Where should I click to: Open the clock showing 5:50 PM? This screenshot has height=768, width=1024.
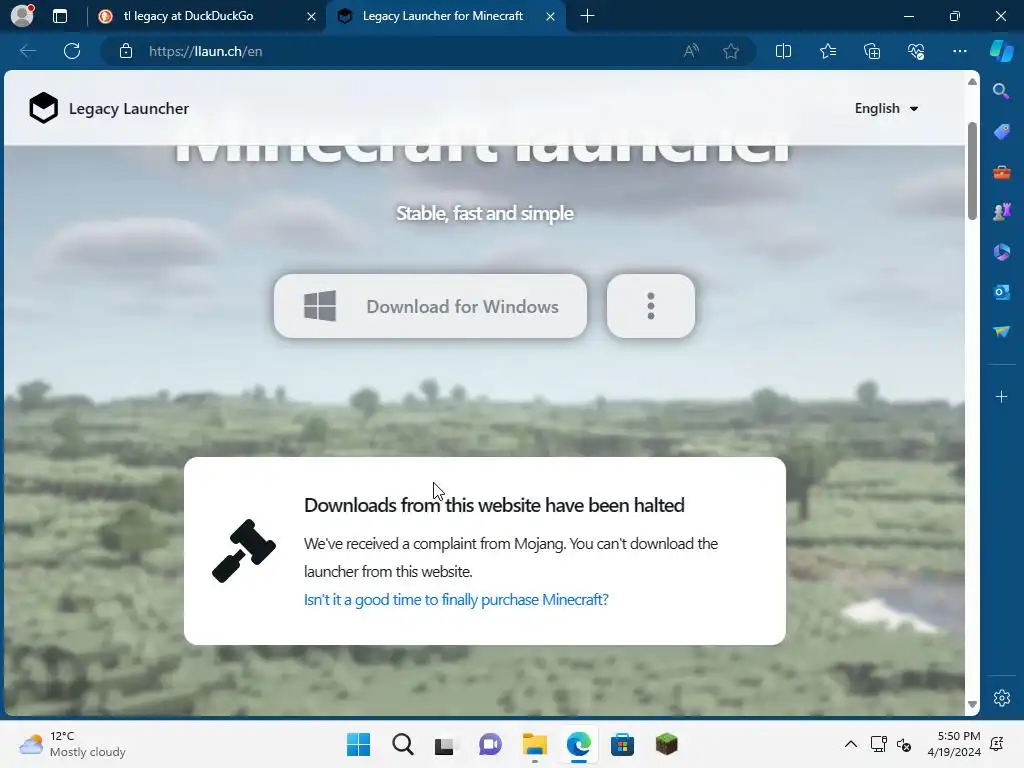pos(953,744)
